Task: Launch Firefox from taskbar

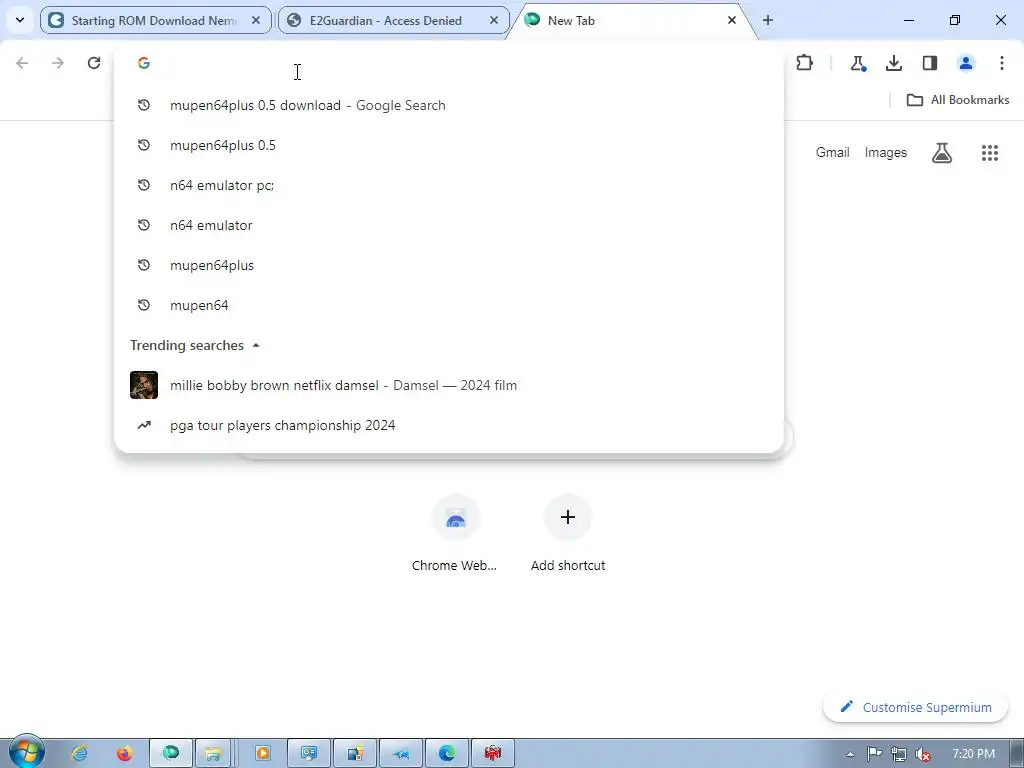Action: click(124, 754)
